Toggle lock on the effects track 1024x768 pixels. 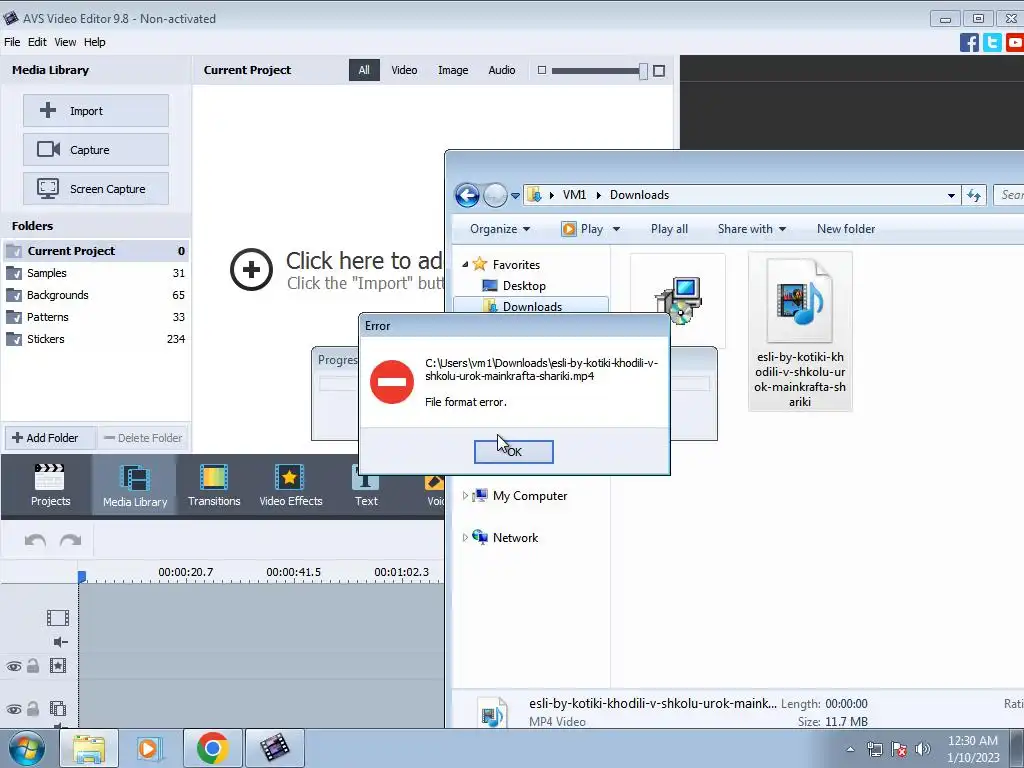coord(33,665)
